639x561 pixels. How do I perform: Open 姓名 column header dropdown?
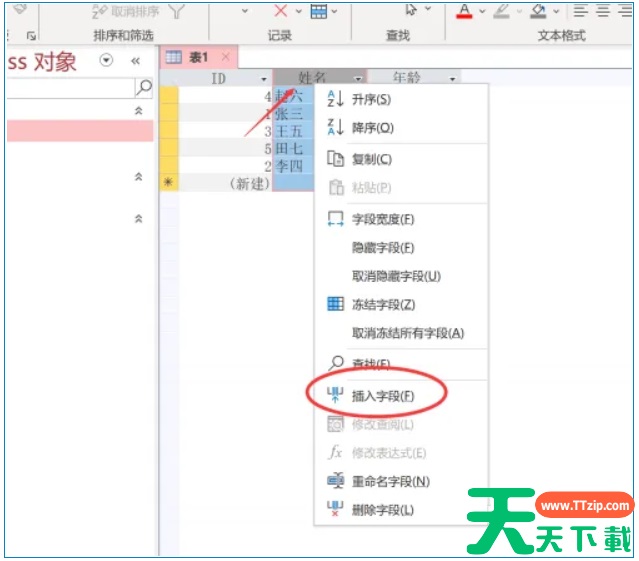tap(358, 78)
